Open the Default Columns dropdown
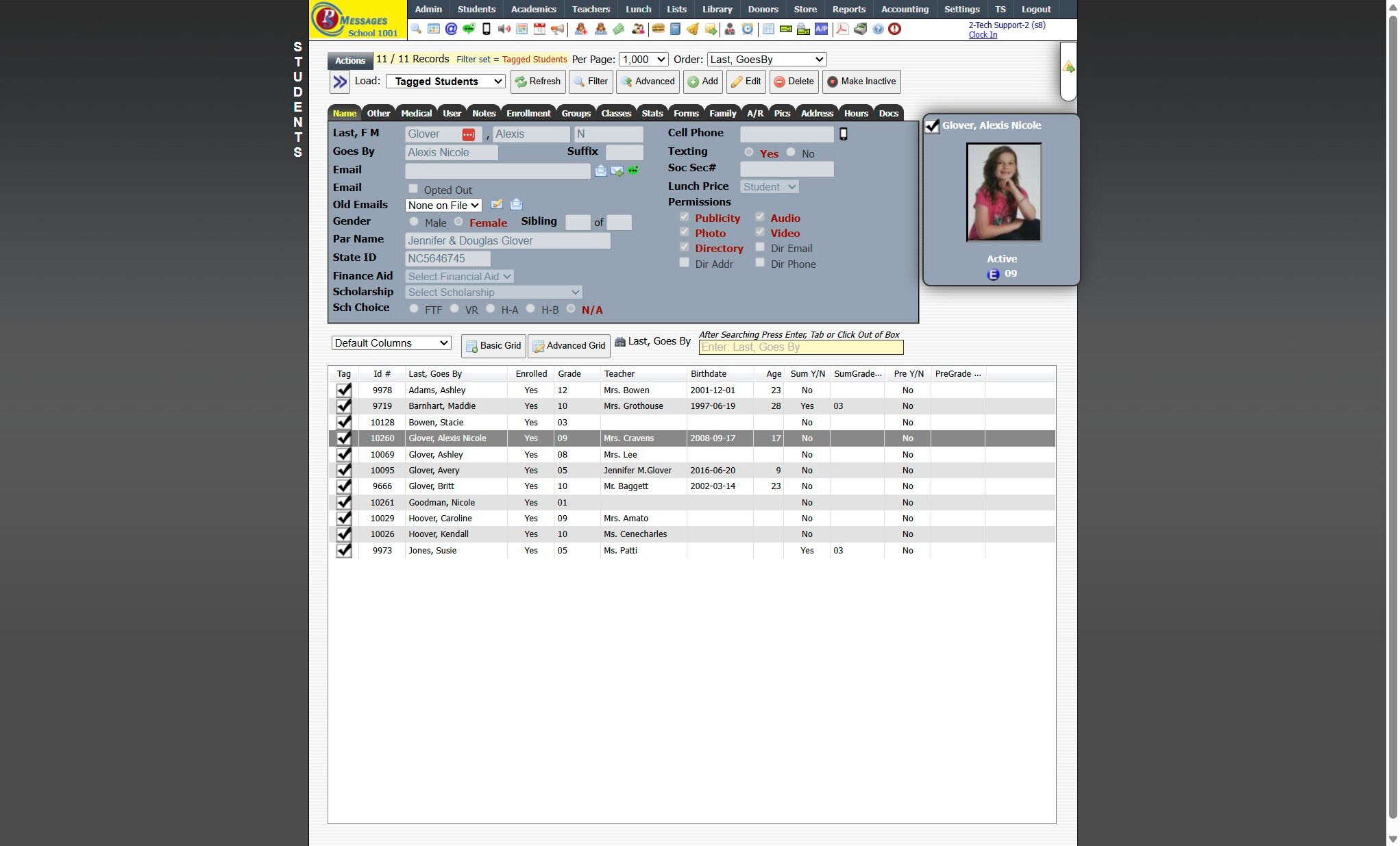This screenshot has height=846, width=1400. pos(391,343)
